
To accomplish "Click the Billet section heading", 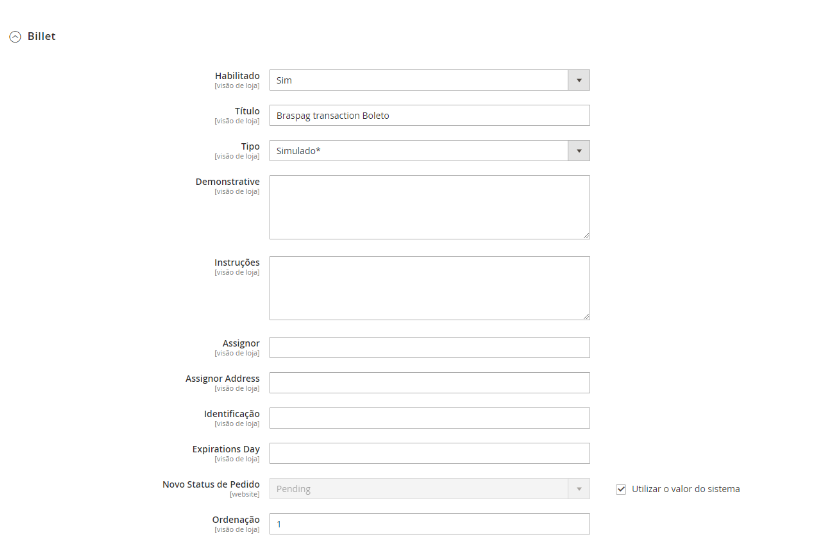I will pos(41,37).
